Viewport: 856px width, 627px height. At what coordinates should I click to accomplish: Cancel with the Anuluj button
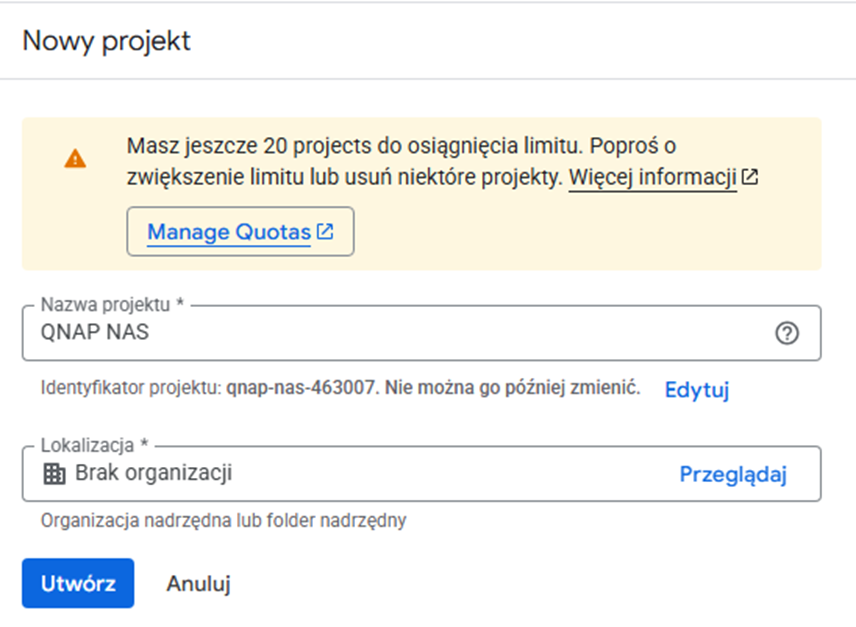tap(199, 583)
